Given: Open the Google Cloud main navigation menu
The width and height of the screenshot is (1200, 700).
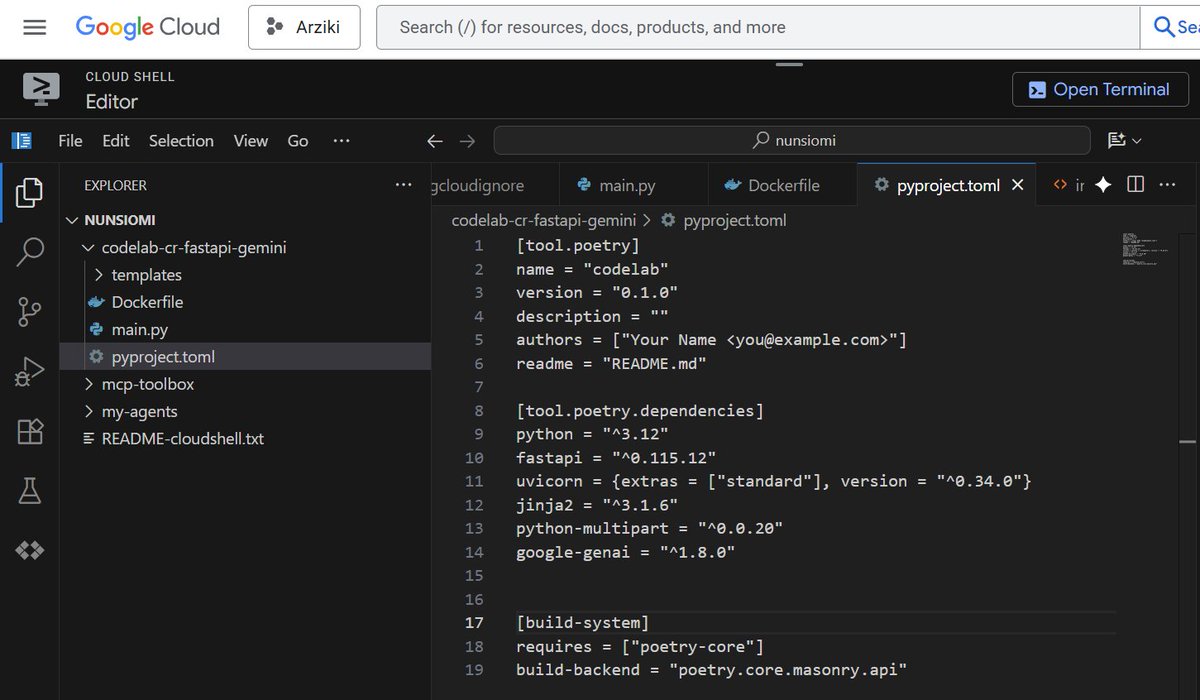Looking at the screenshot, I should click(x=35, y=27).
